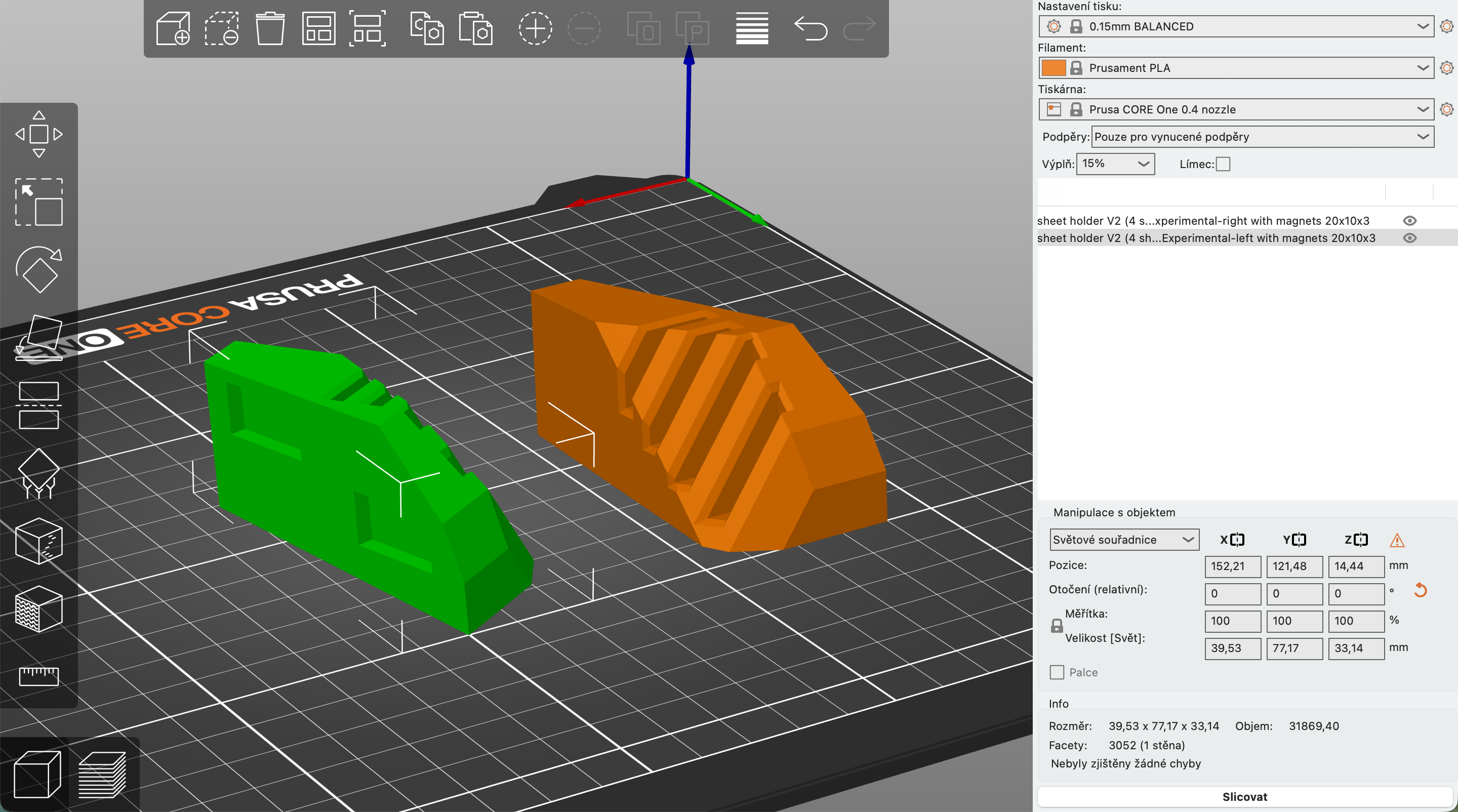Click the X position field 152,21

coord(1233,566)
